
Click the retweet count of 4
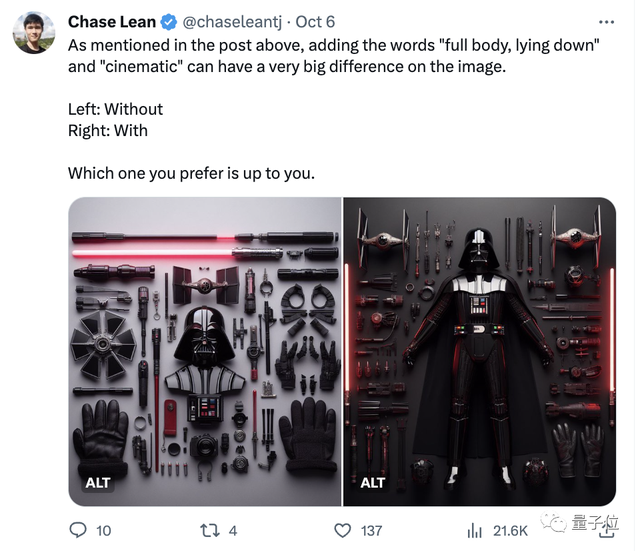(x=233, y=530)
